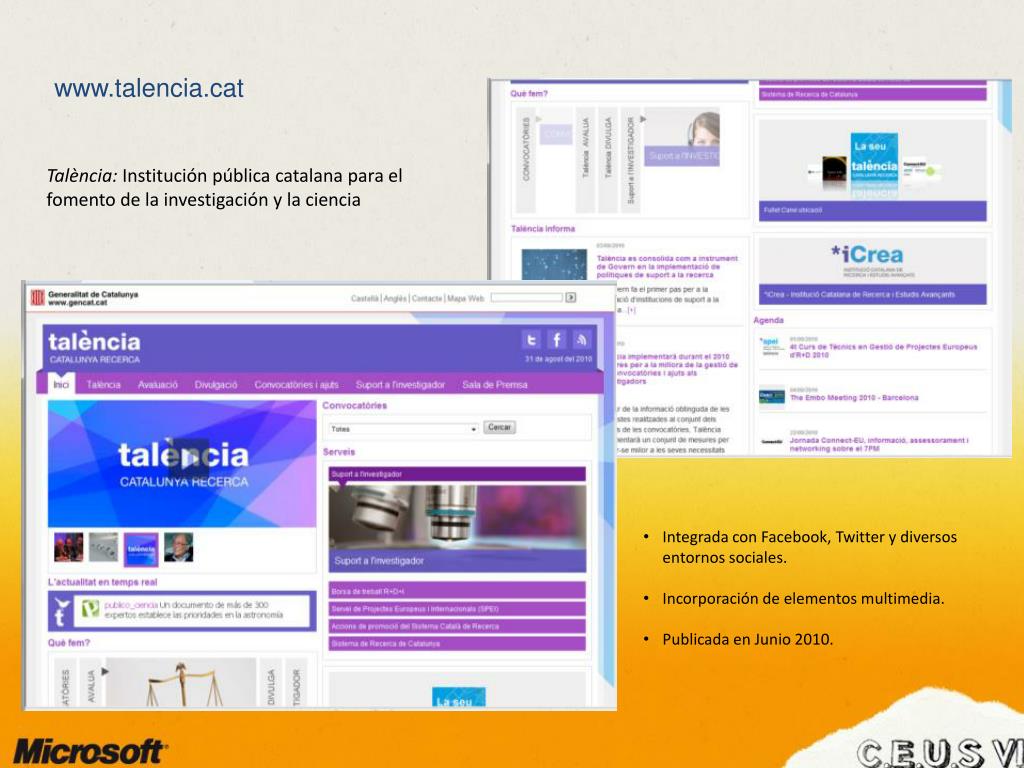Click the site search input field
1024x768 pixels.
tap(526, 297)
